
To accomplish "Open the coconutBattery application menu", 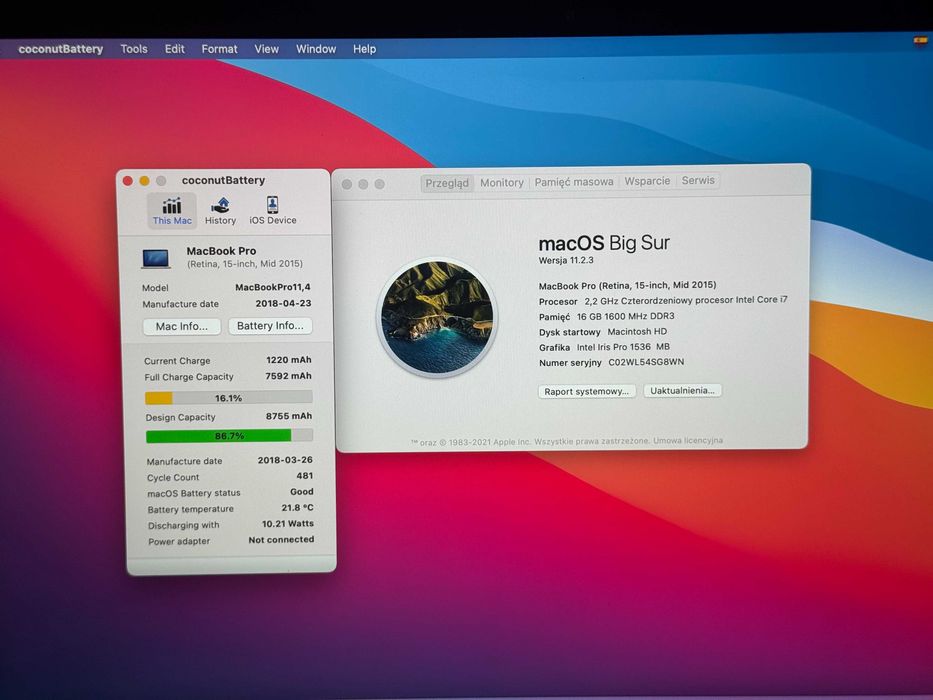I will [60, 49].
